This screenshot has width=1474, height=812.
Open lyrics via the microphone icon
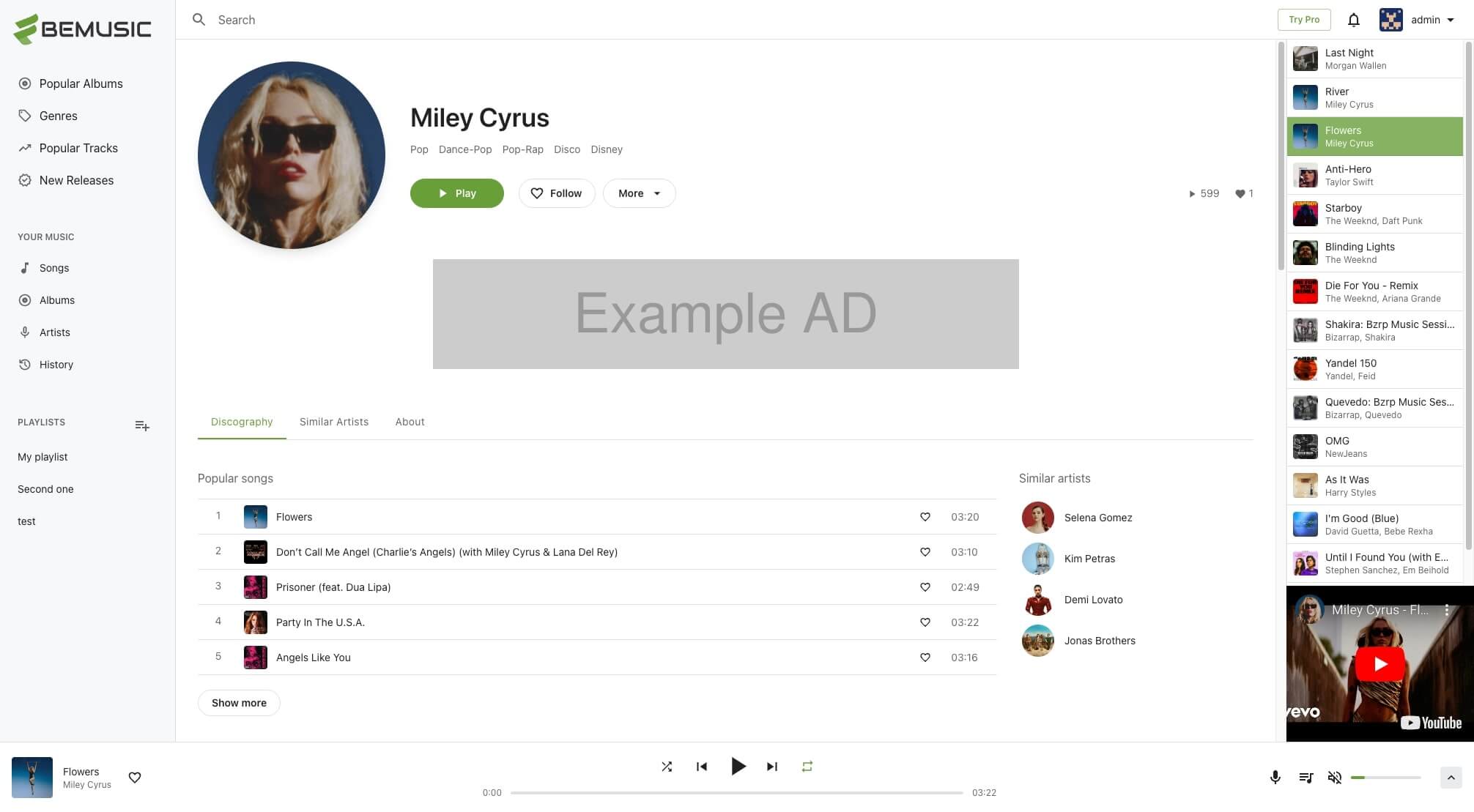(1275, 778)
